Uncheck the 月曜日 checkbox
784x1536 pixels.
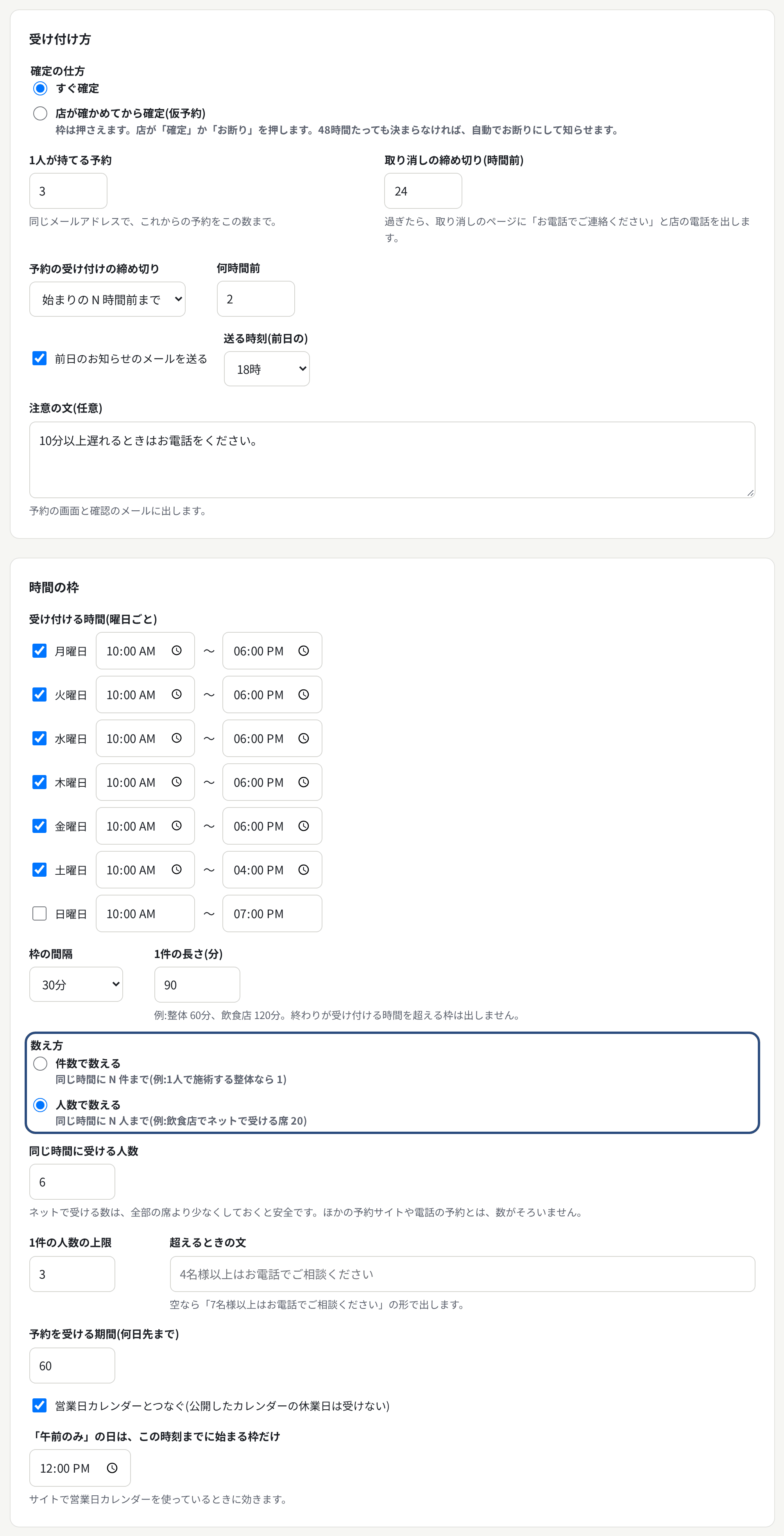click(x=39, y=651)
